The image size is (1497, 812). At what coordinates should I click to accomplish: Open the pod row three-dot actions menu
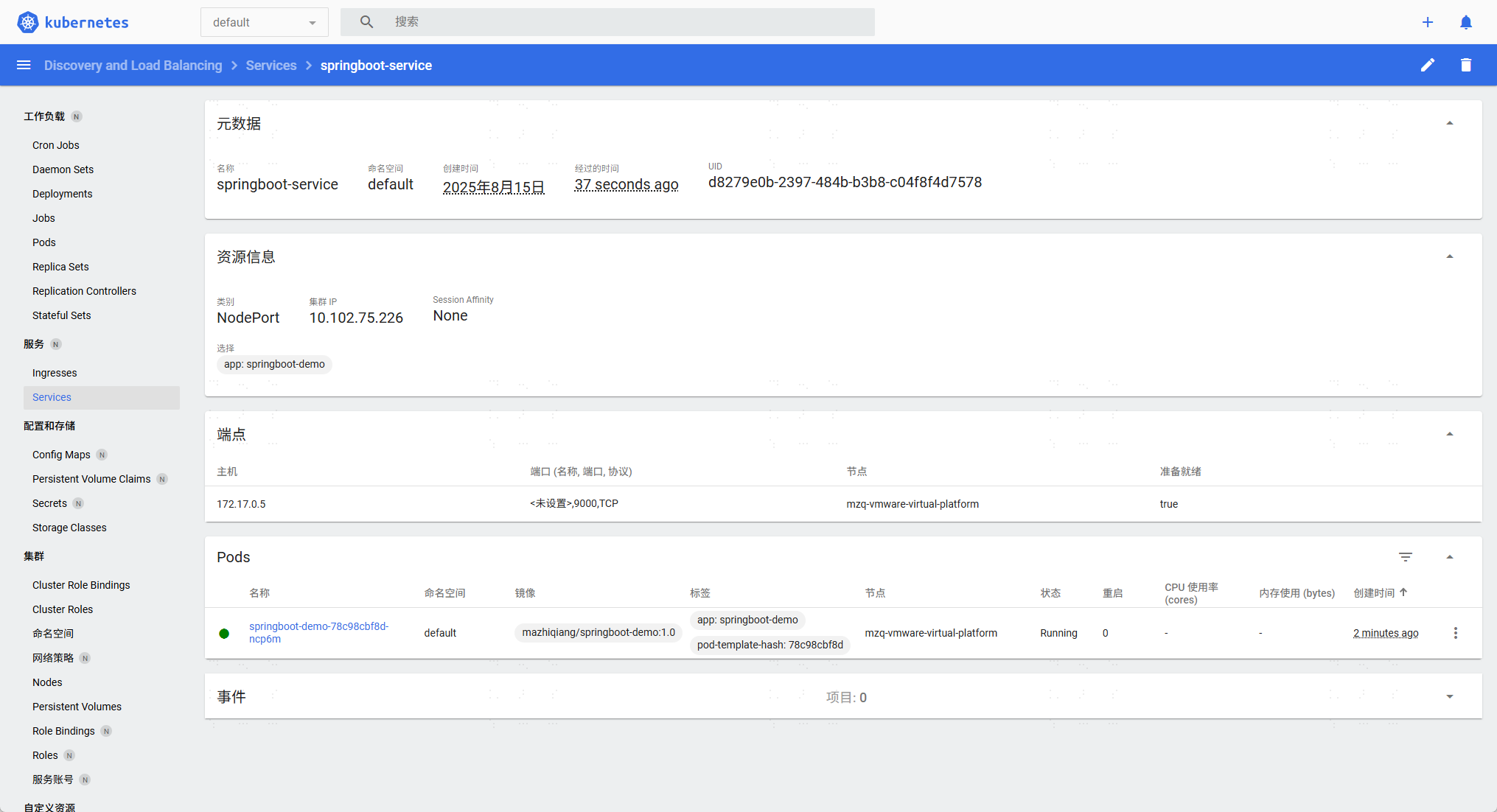1455,633
